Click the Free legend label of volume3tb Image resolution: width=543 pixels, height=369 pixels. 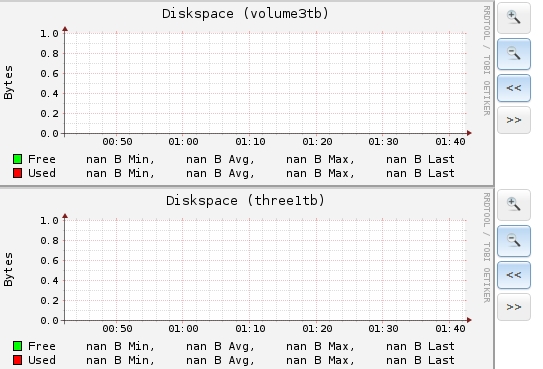coord(42,159)
